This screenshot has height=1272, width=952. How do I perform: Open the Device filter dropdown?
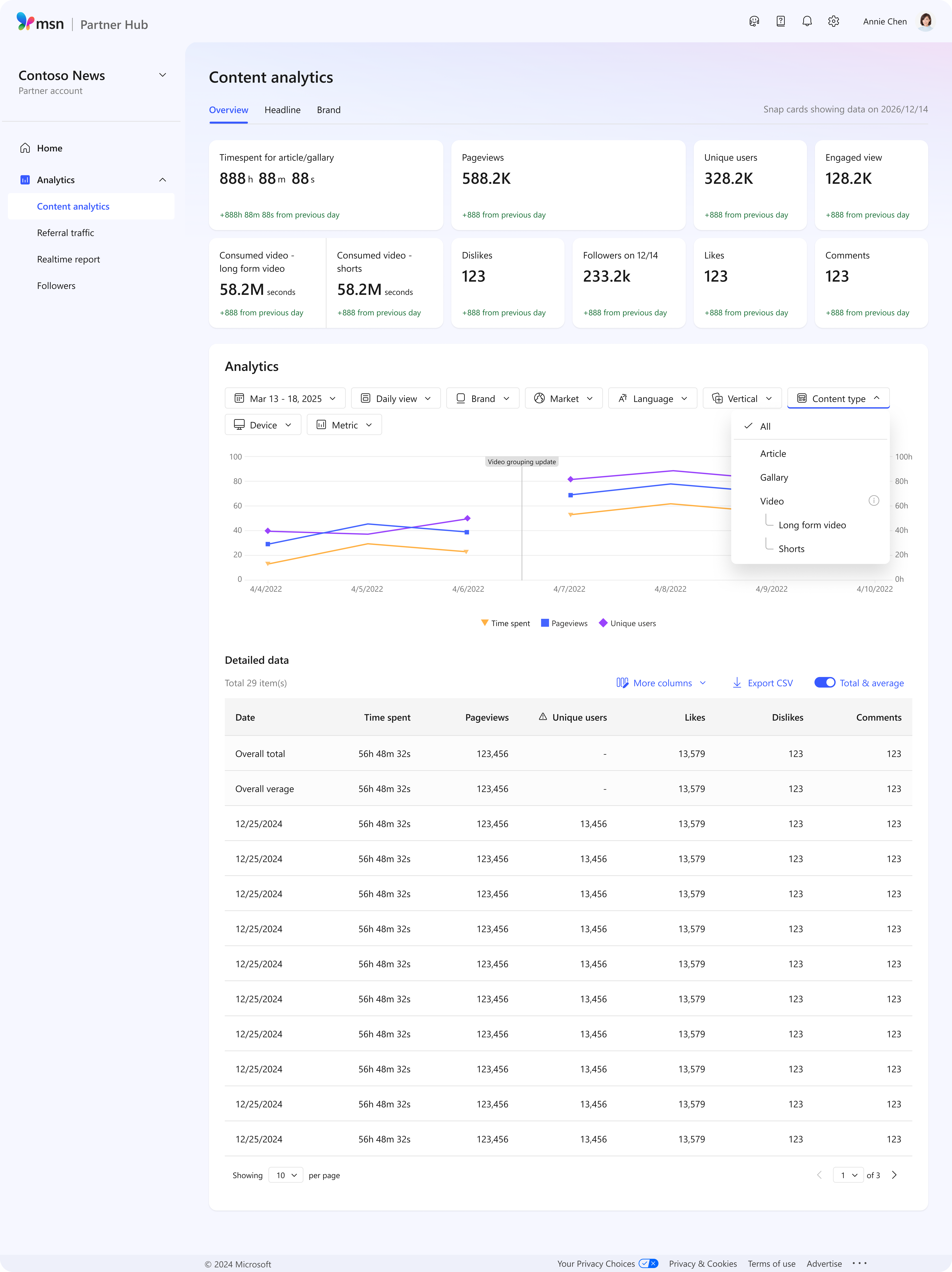point(263,424)
